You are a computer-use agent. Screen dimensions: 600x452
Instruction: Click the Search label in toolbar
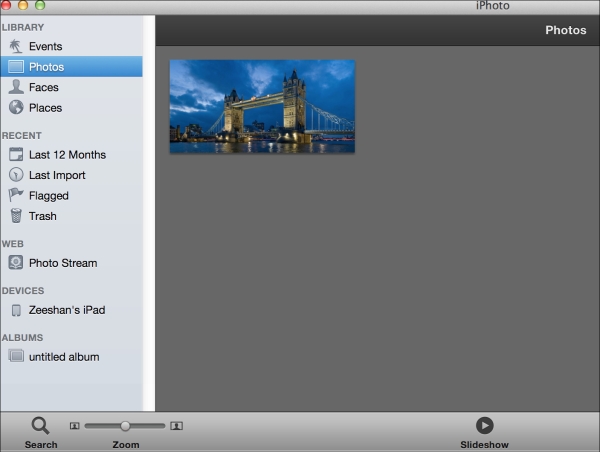click(x=41, y=445)
